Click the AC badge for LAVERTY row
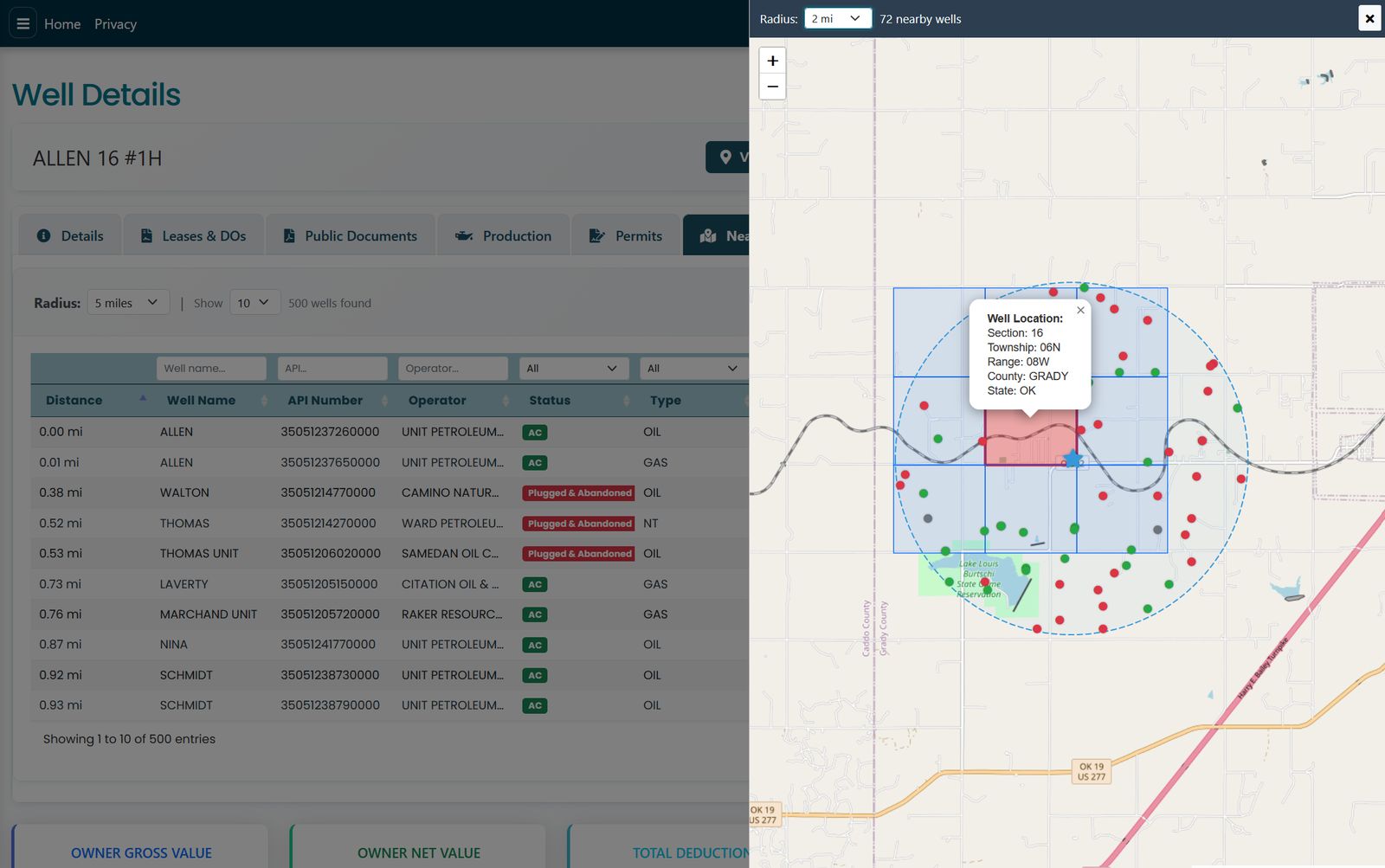The height and width of the screenshot is (868, 1385). point(535,584)
